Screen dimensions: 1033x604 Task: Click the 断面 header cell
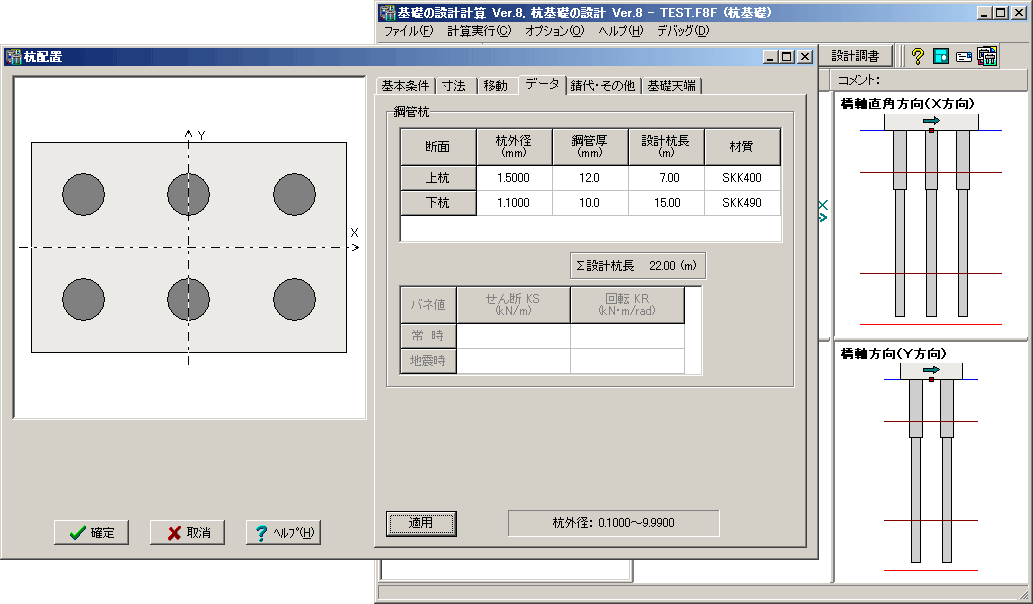click(x=438, y=146)
